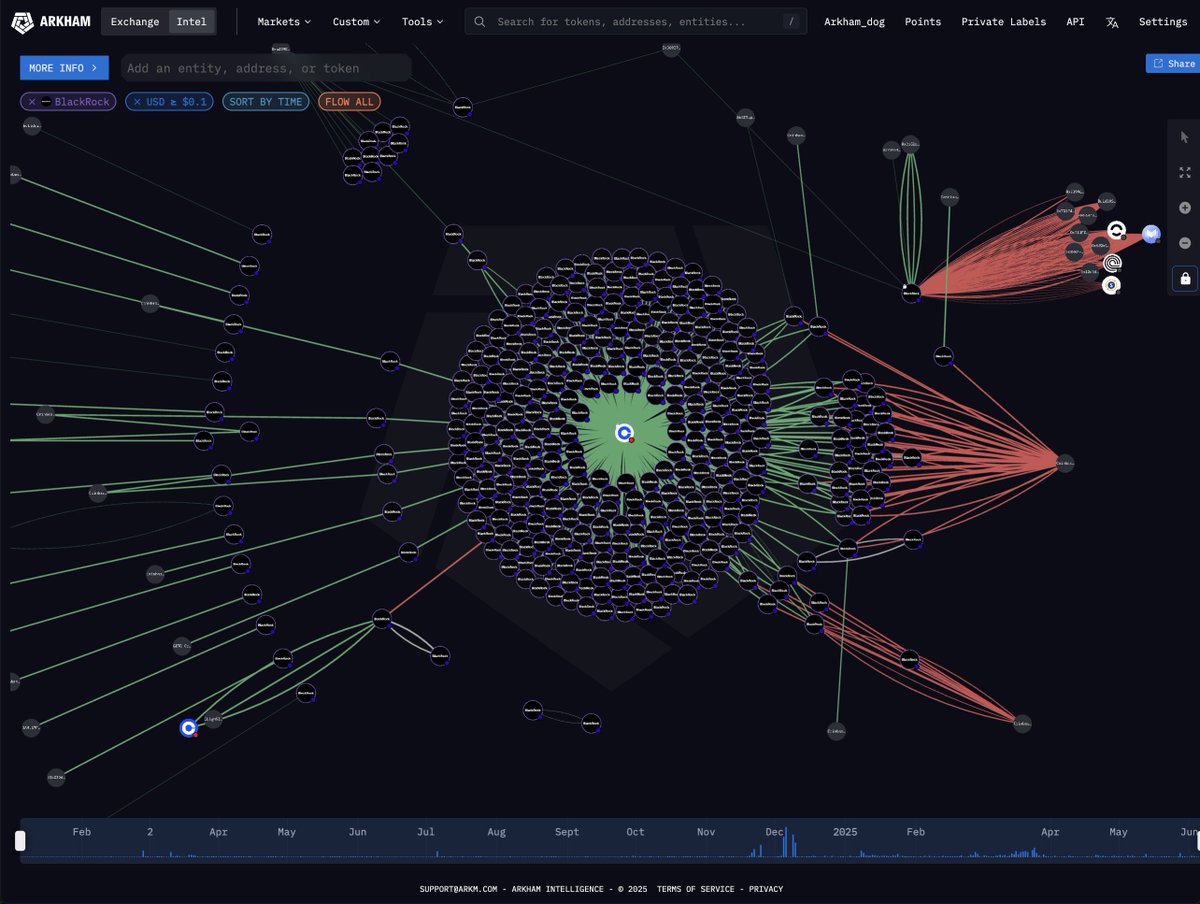Open the Points page
Screen dimensions: 1200x904
(923, 21)
